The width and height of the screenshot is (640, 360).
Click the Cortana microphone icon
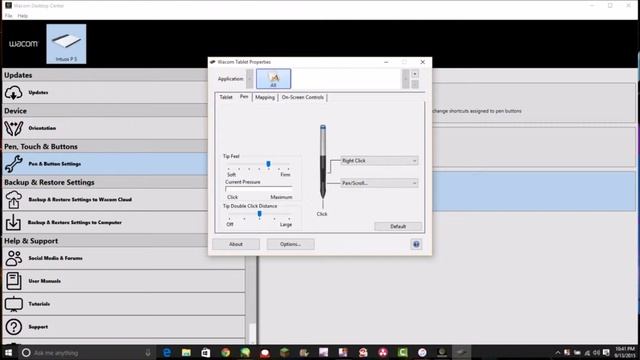click(148, 353)
